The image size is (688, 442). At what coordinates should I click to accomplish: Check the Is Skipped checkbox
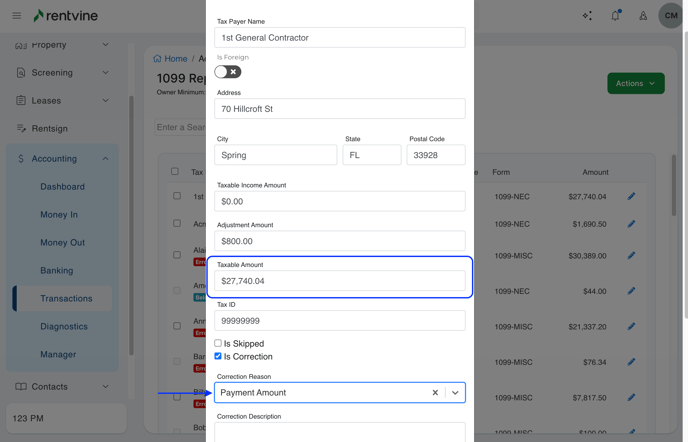click(218, 343)
